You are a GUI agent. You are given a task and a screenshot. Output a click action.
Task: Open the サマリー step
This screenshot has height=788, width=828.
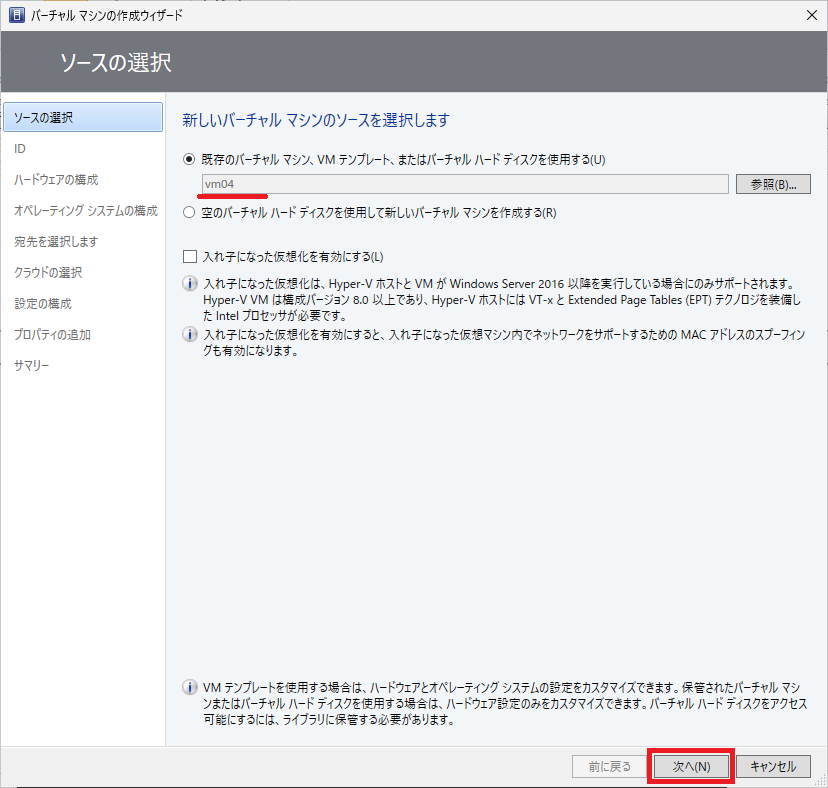click(32, 365)
